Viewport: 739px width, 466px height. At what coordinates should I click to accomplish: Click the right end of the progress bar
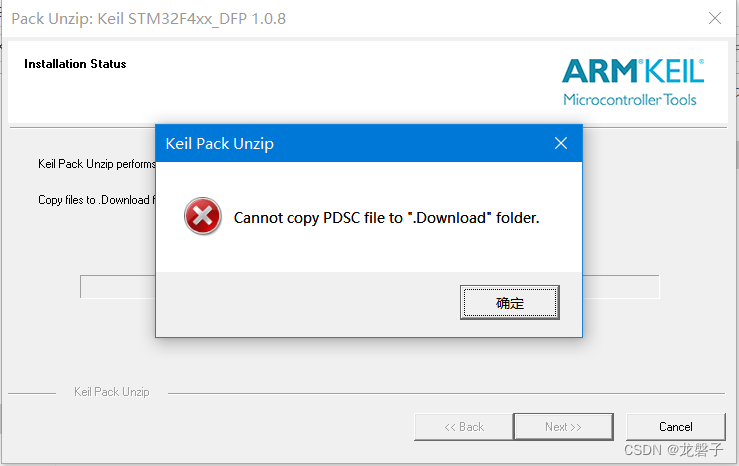tap(621, 286)
